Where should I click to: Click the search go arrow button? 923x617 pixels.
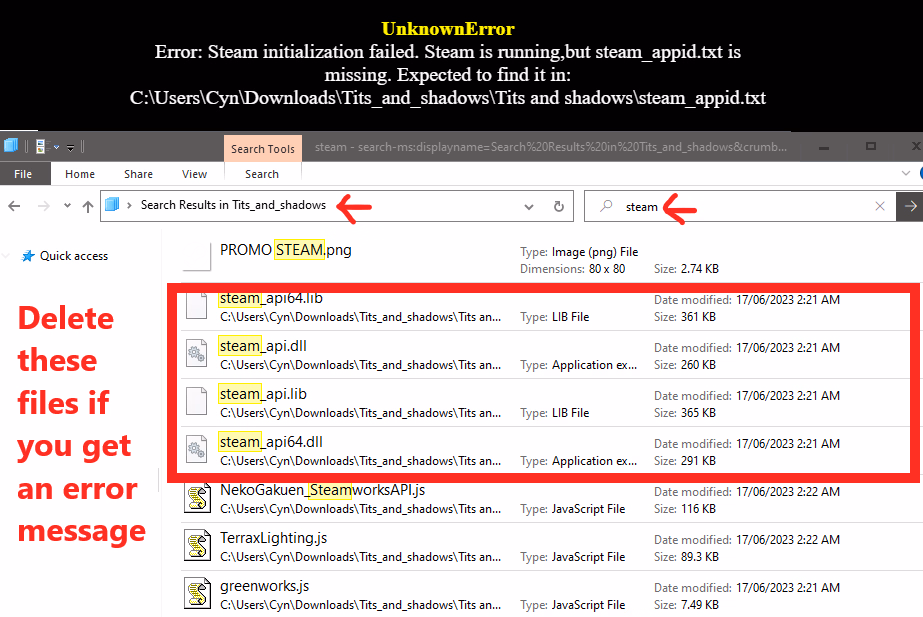click(910, 206)
